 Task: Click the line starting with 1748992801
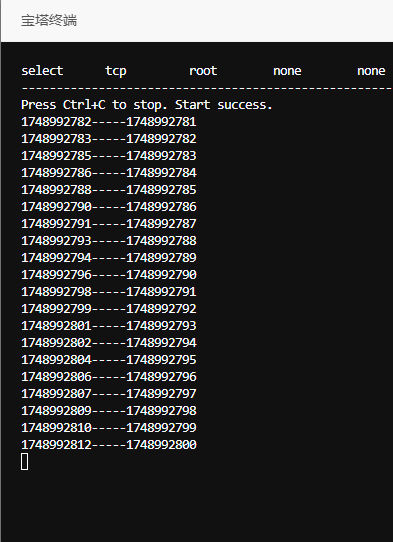(x=109, y=326)
